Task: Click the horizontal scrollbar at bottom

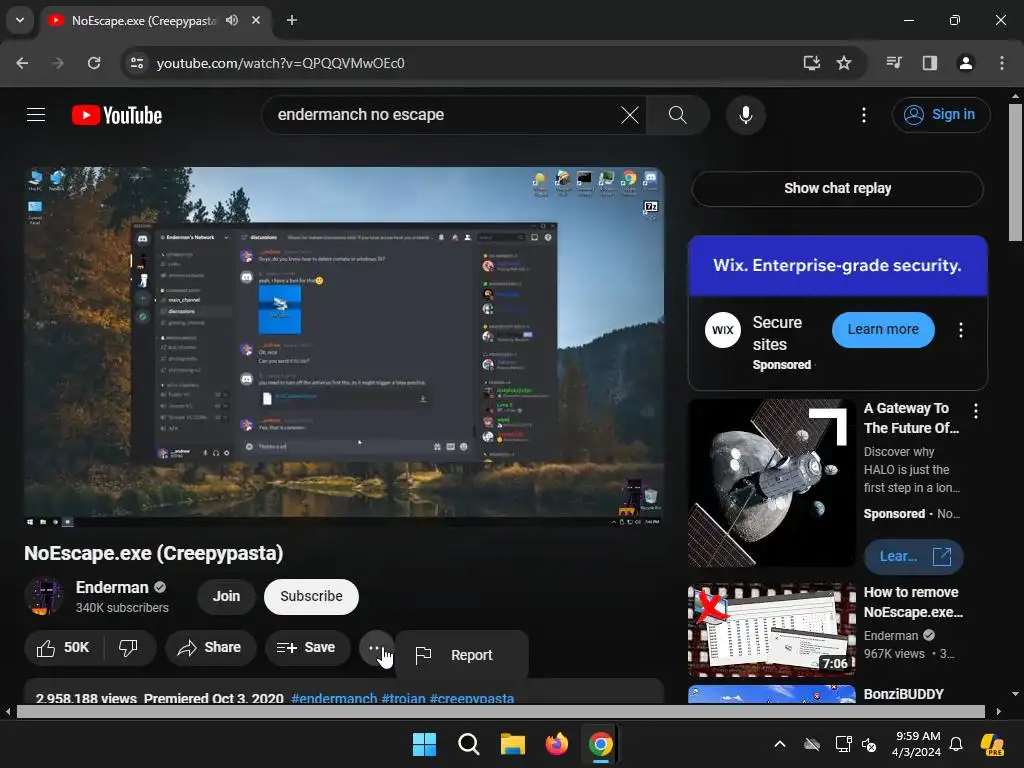Action: click(x=500, y=711)
